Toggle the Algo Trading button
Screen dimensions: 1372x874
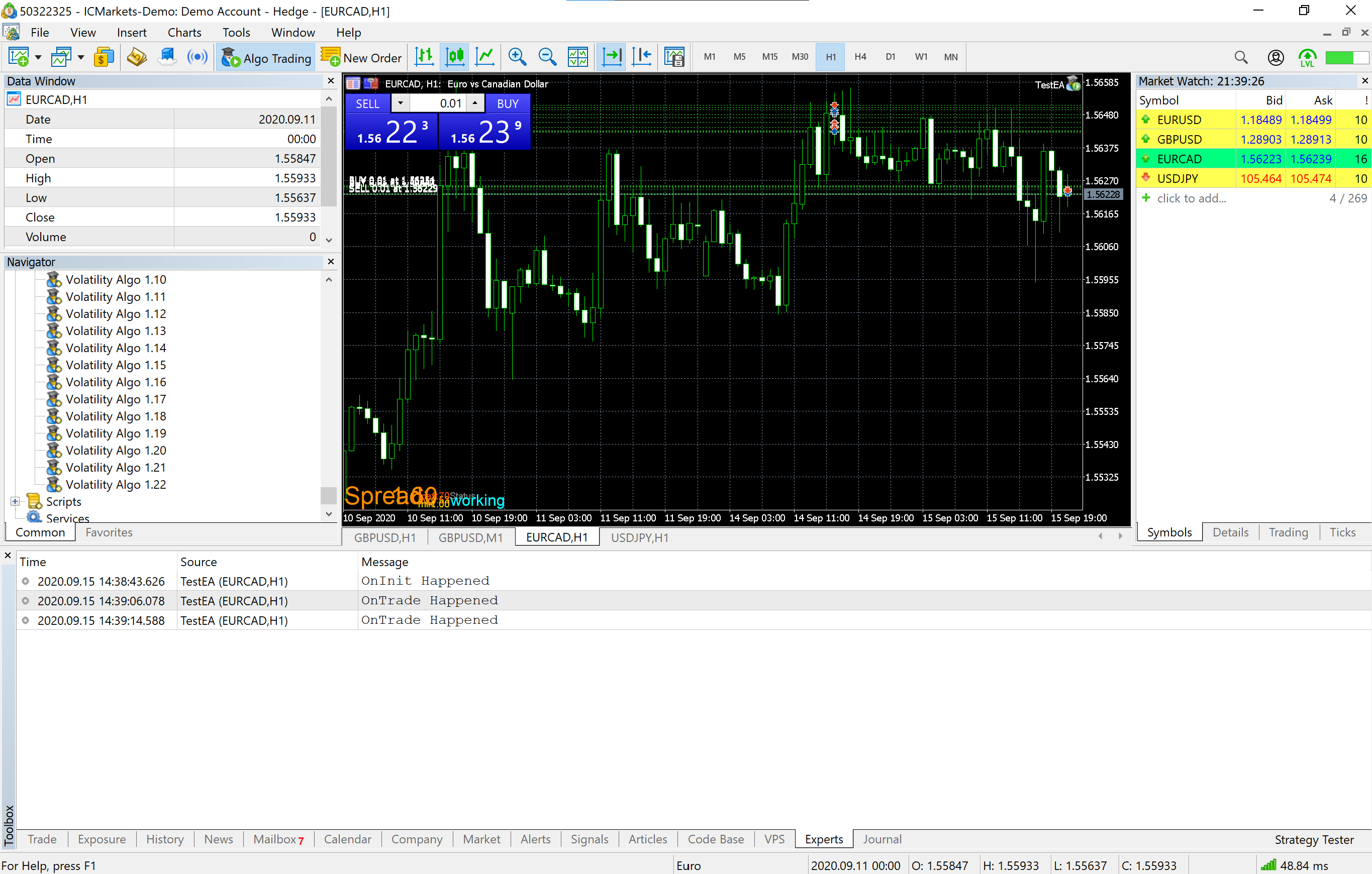[x=265, y=57]
